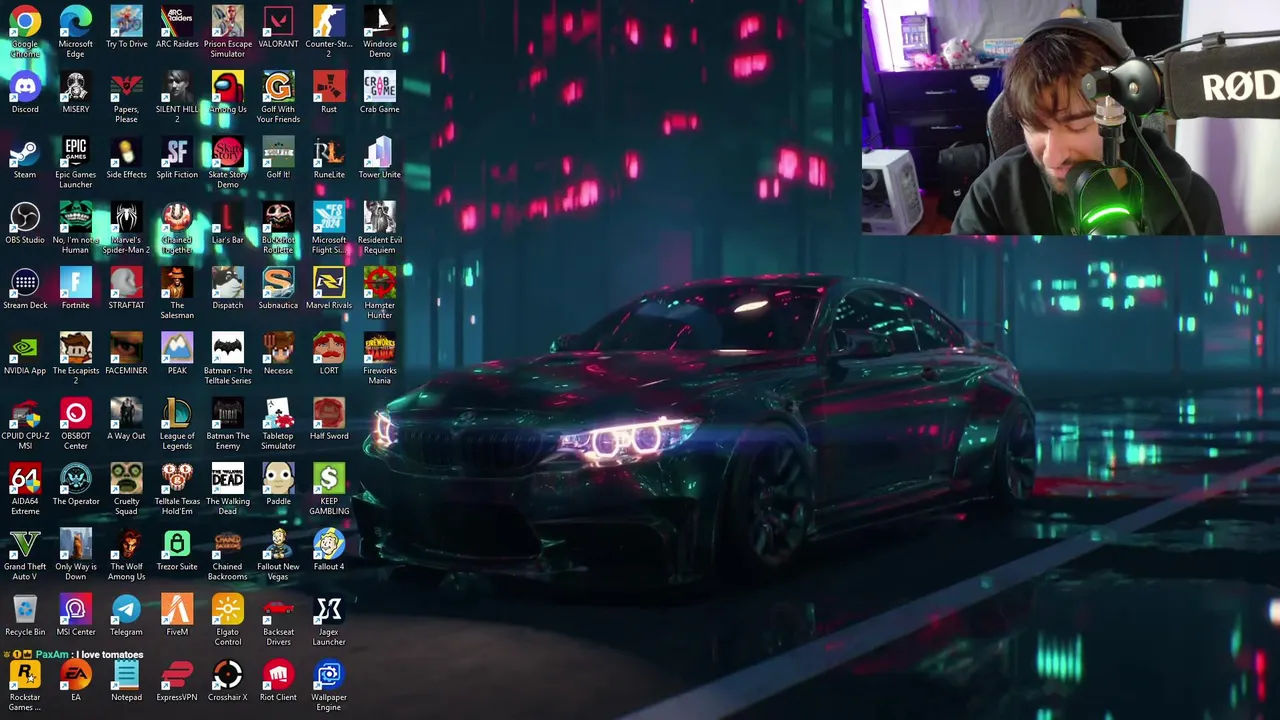The width and height of the screenshot is (1280, 720).
Task: Select the PEAK game icon
Action: [x=177, y=348]
